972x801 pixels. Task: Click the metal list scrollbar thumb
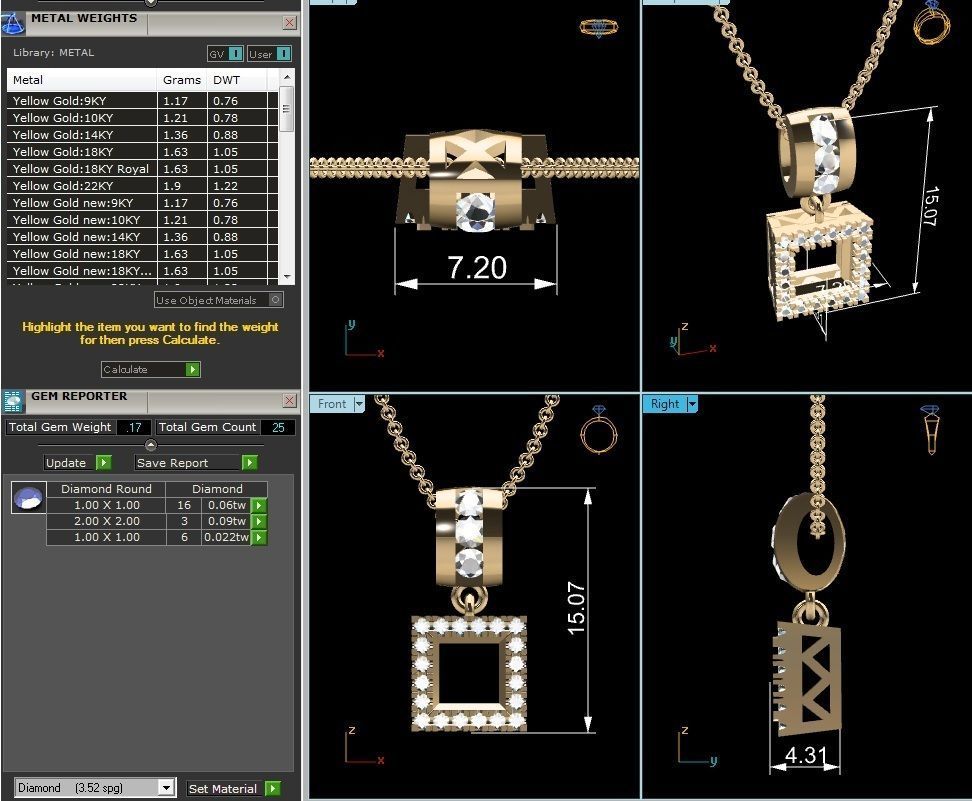click(286, 109)
